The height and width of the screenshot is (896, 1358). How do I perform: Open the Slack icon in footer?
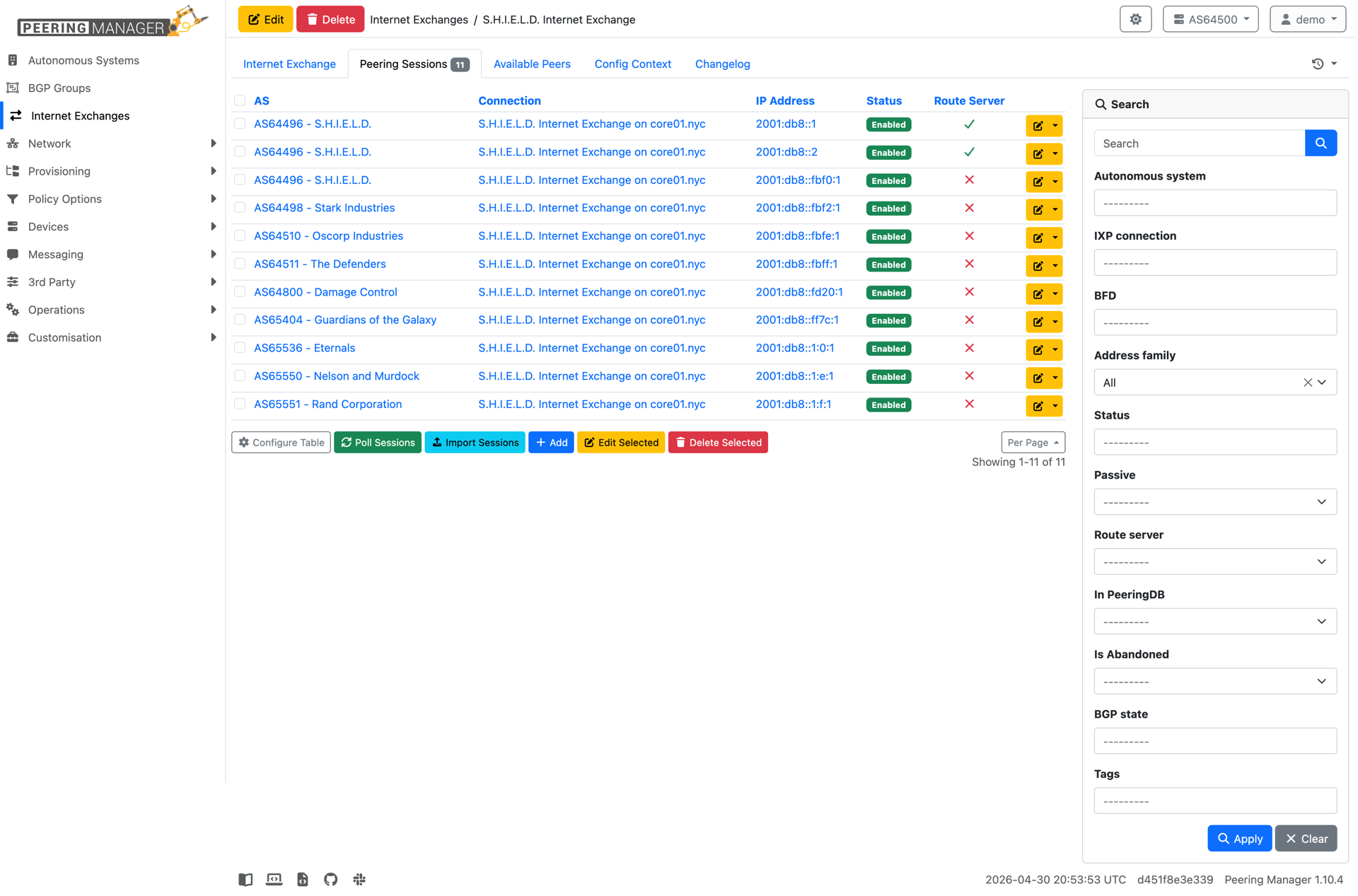359,879
